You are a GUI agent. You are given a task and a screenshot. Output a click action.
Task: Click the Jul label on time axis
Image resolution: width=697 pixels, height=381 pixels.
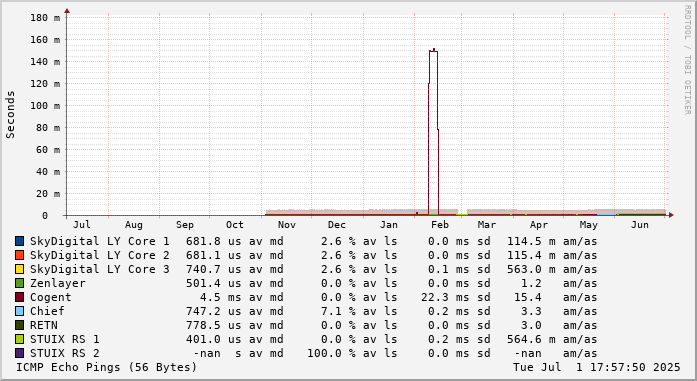click(82, 225)
